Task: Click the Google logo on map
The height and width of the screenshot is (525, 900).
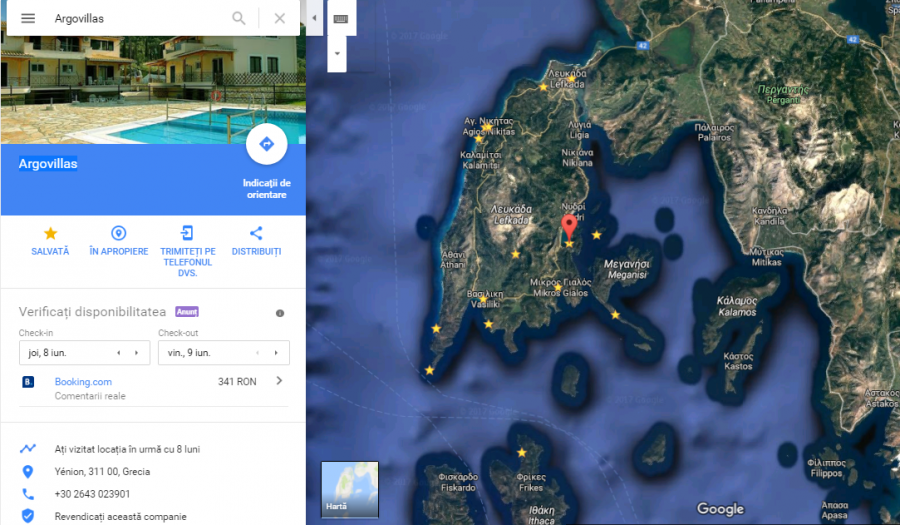Action: 720,509
